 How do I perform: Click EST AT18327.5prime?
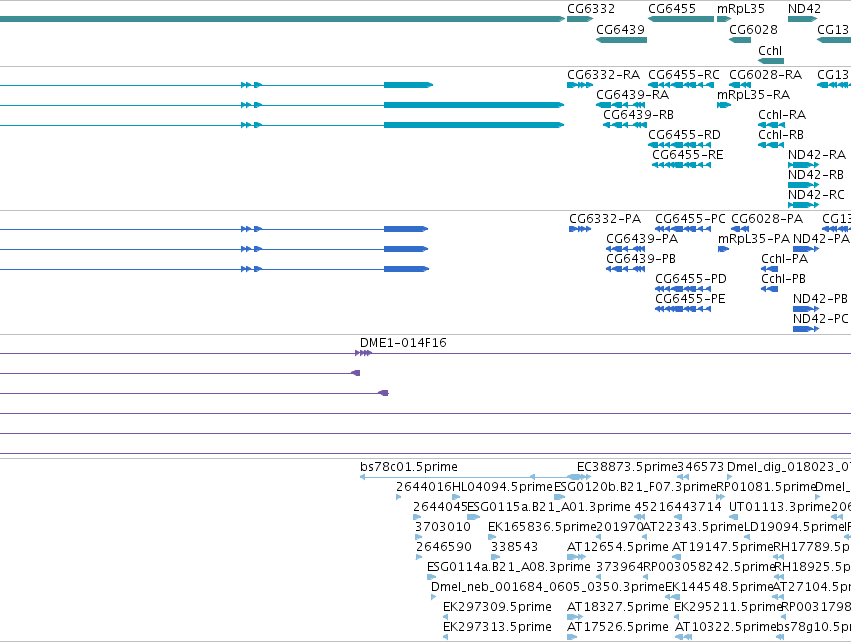(x=618, y=607)
